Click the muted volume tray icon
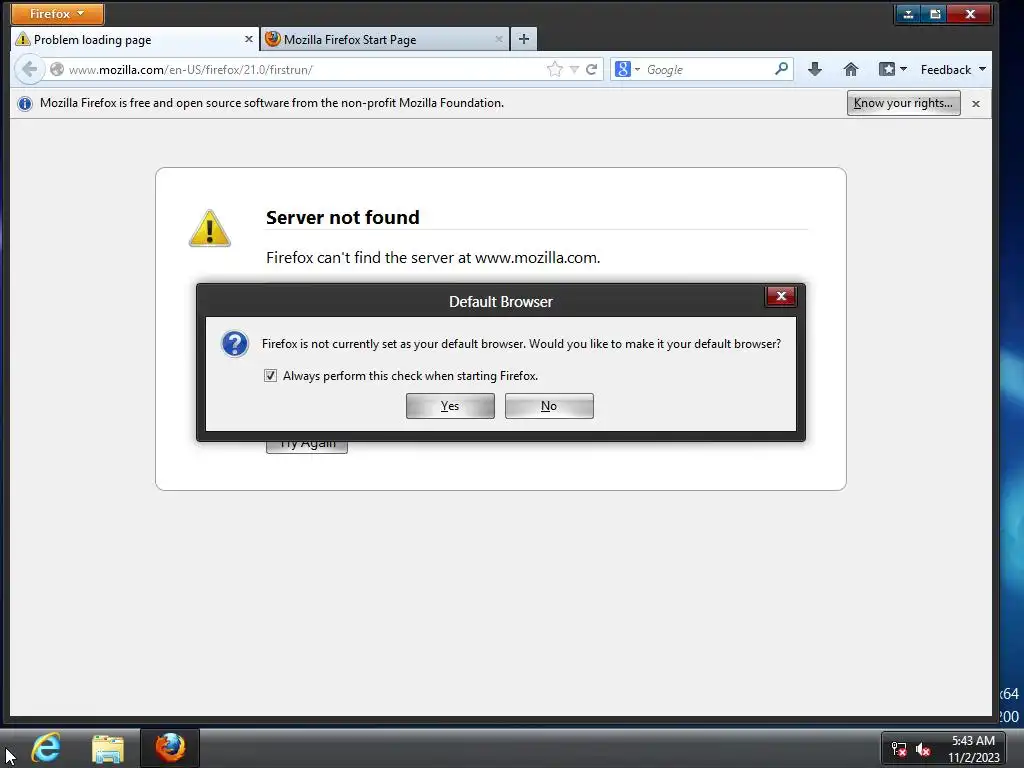Screen dimensions: 1024x768 click(923, 750)
